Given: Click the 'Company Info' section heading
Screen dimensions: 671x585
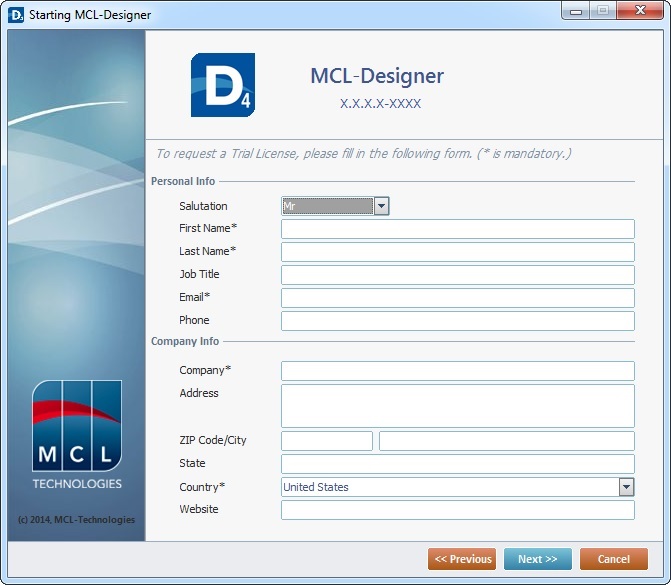Looking at the screenshot, I should click(x=185, y=341).
